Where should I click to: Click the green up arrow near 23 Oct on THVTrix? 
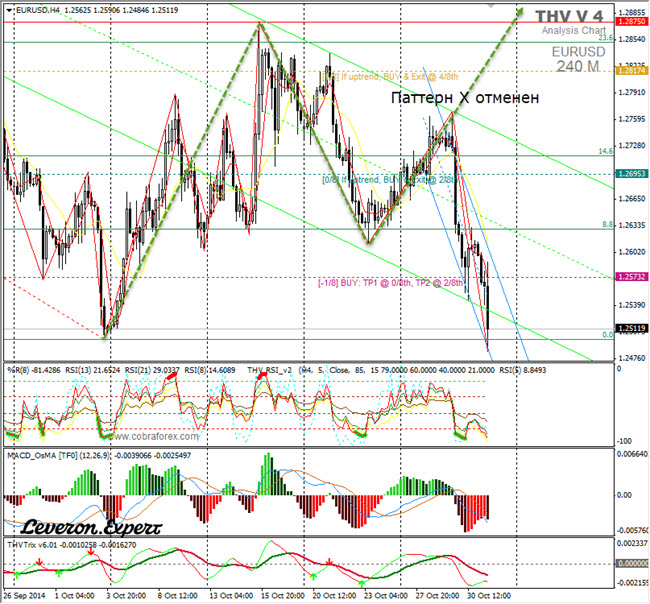(362, 584)
